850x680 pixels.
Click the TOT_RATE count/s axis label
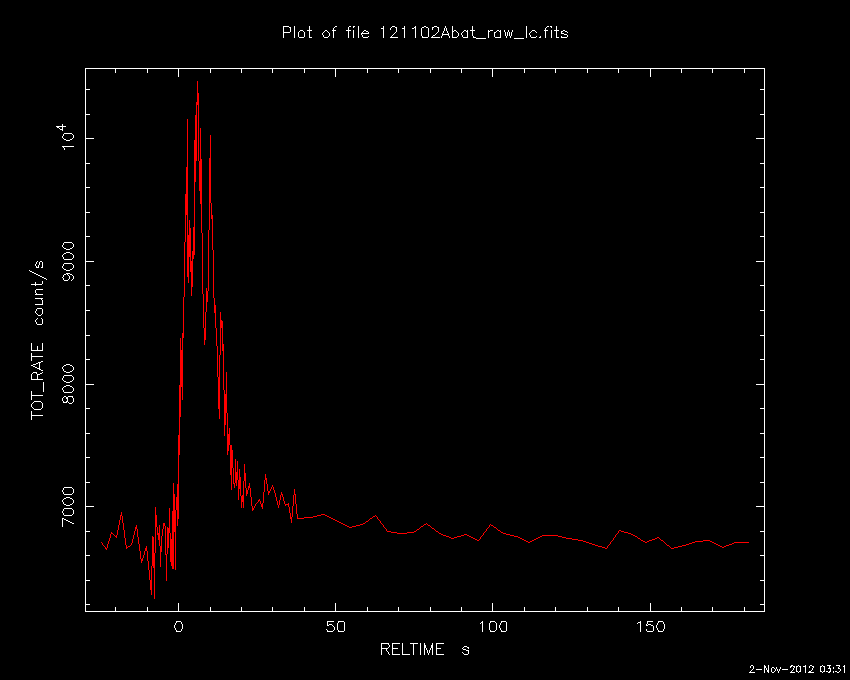pos(37,340)
